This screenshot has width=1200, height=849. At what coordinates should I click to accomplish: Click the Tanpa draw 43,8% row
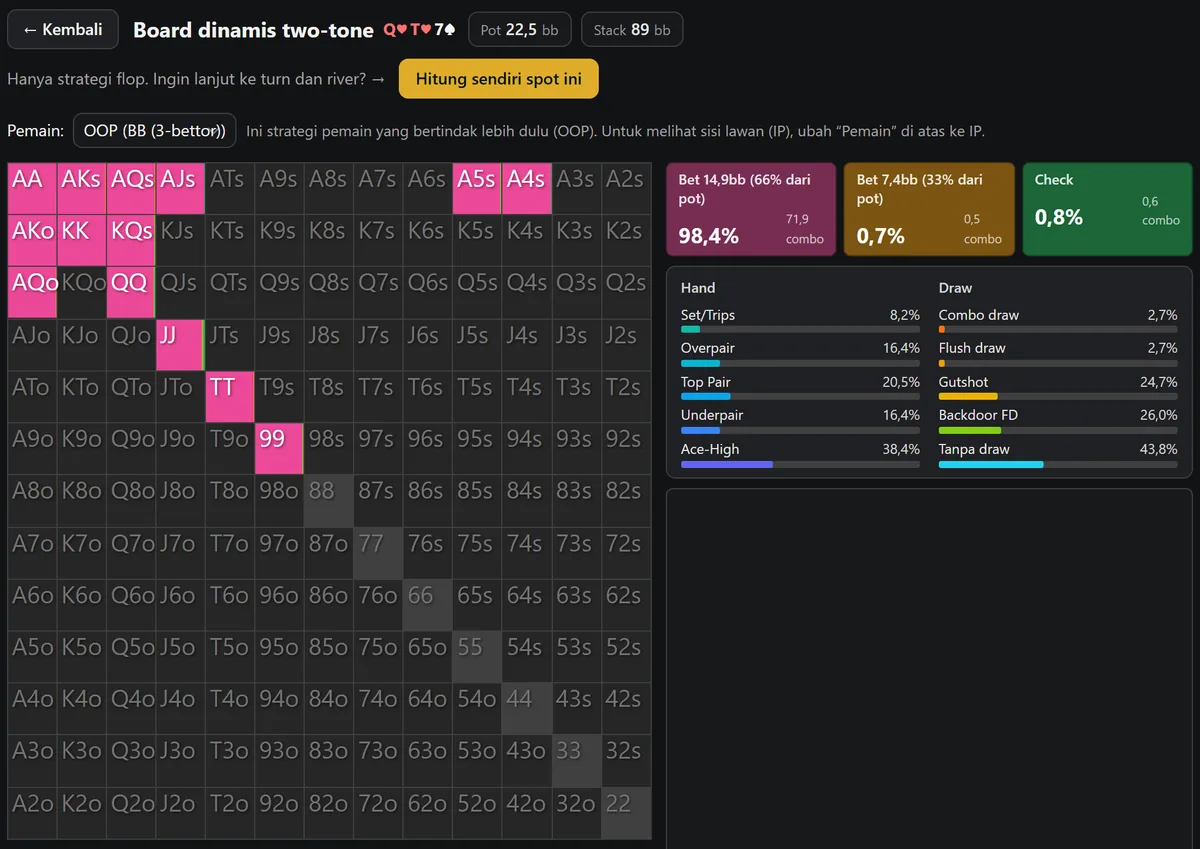click(x=1058, y=455)
